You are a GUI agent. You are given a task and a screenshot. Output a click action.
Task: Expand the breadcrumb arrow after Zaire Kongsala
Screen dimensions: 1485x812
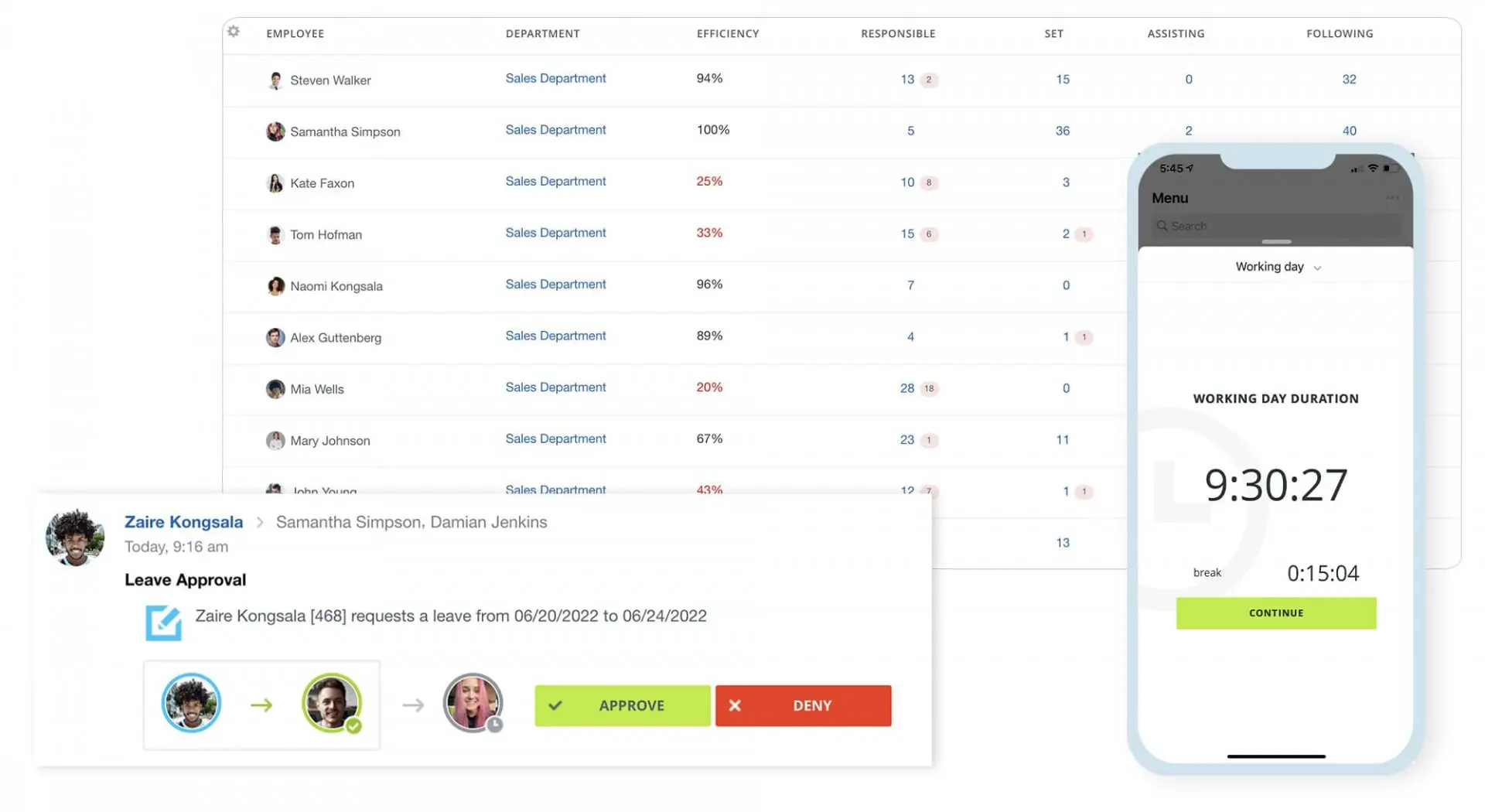click(x=261, y=522)
